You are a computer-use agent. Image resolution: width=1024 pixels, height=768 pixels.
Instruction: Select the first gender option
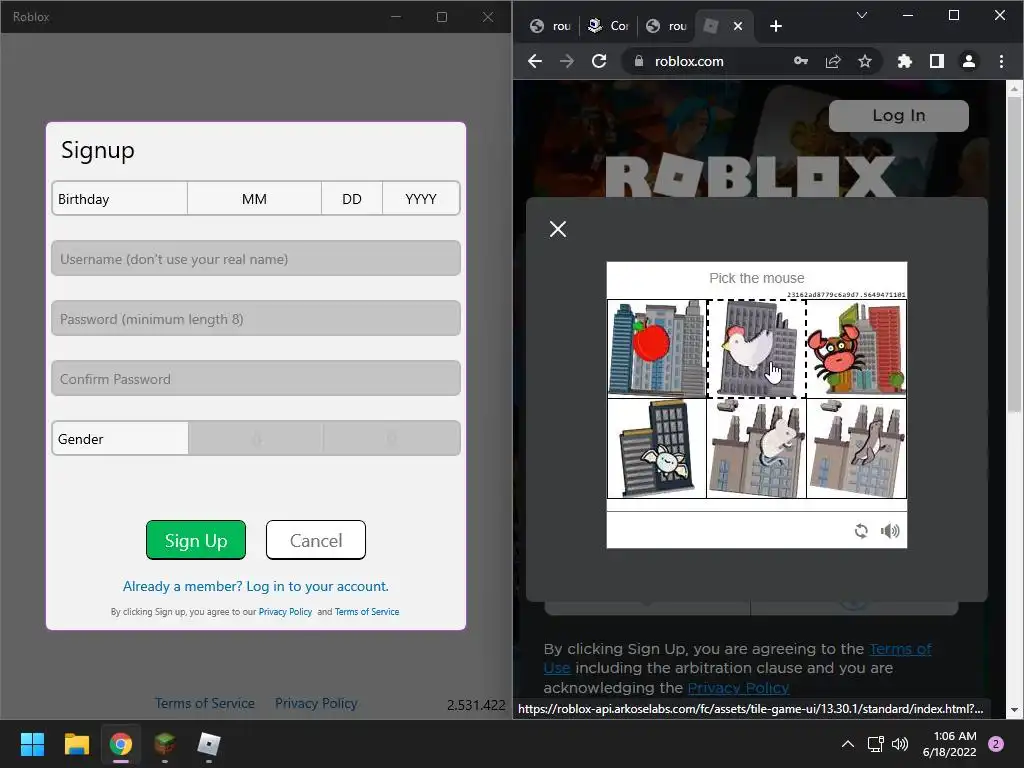256,439
